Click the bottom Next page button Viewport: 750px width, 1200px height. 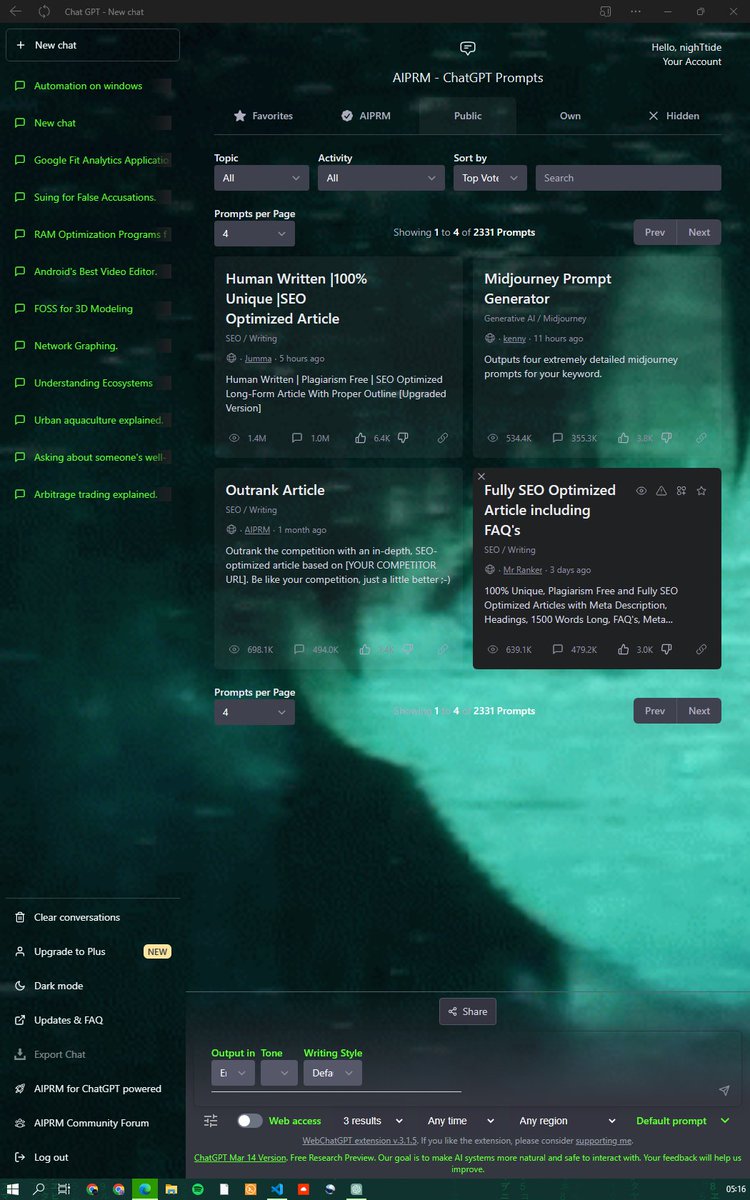tap(699, 711)
